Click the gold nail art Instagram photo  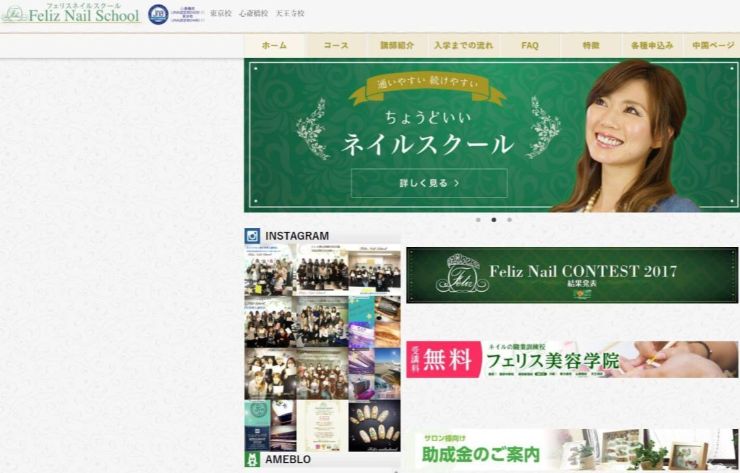(x=374, y=425)
